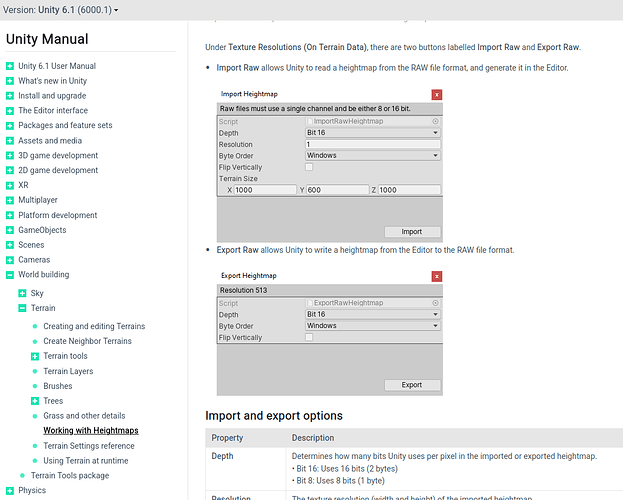The image size is (623, 500).
Task: Expand 3D game development section
Action: coord(10,155)
